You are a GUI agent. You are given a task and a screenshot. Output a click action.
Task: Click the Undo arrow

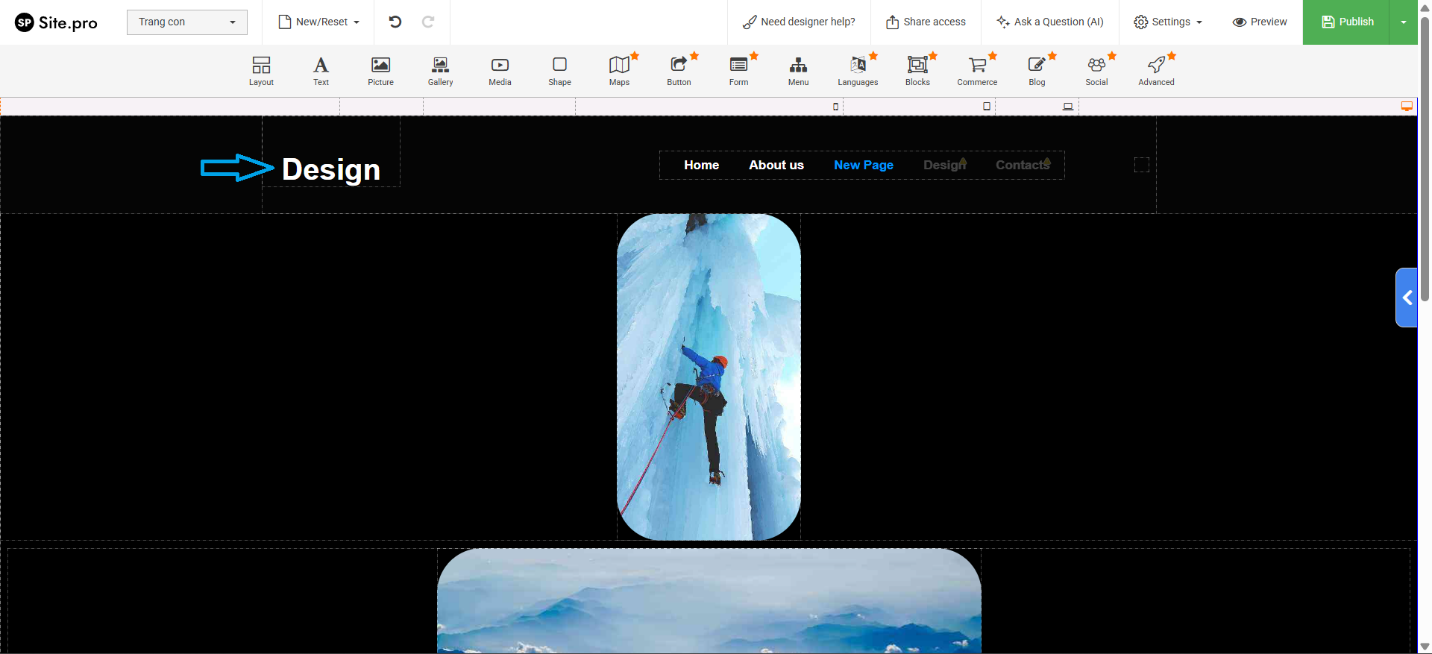[395, 22]
